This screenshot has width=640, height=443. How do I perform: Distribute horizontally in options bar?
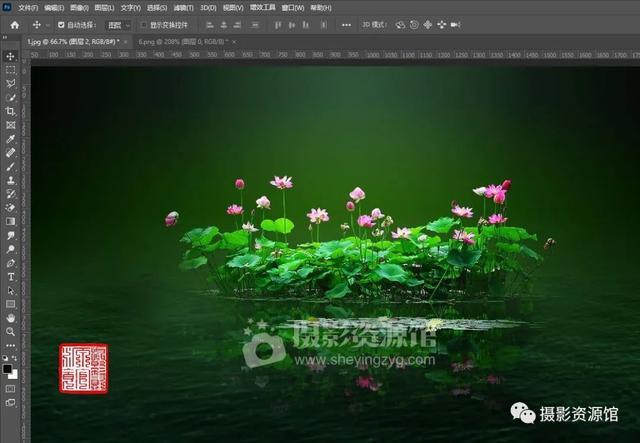point(324,25)
